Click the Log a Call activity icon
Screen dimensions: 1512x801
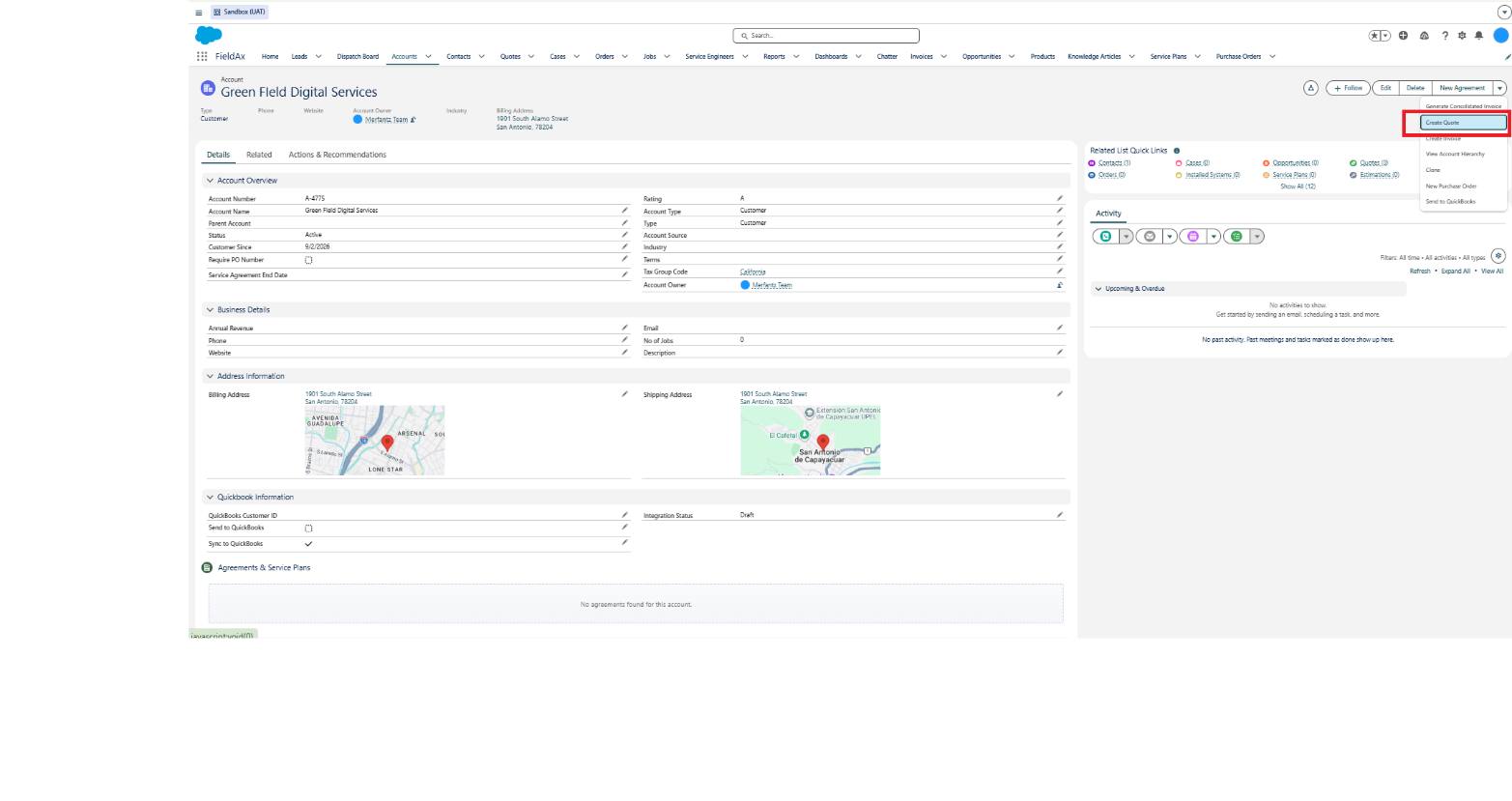[1106, 237]
